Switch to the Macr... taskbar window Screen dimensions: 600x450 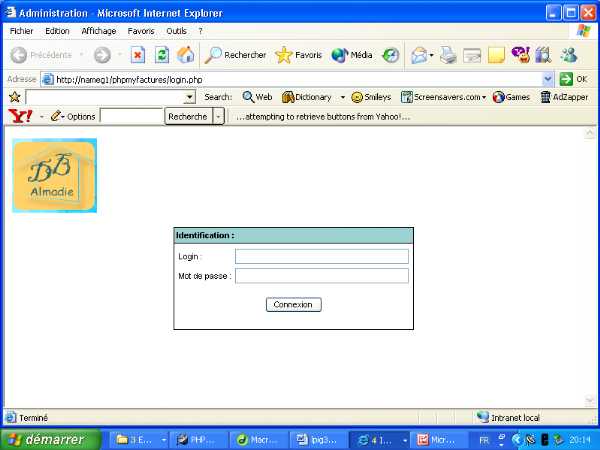coord(258,440)
